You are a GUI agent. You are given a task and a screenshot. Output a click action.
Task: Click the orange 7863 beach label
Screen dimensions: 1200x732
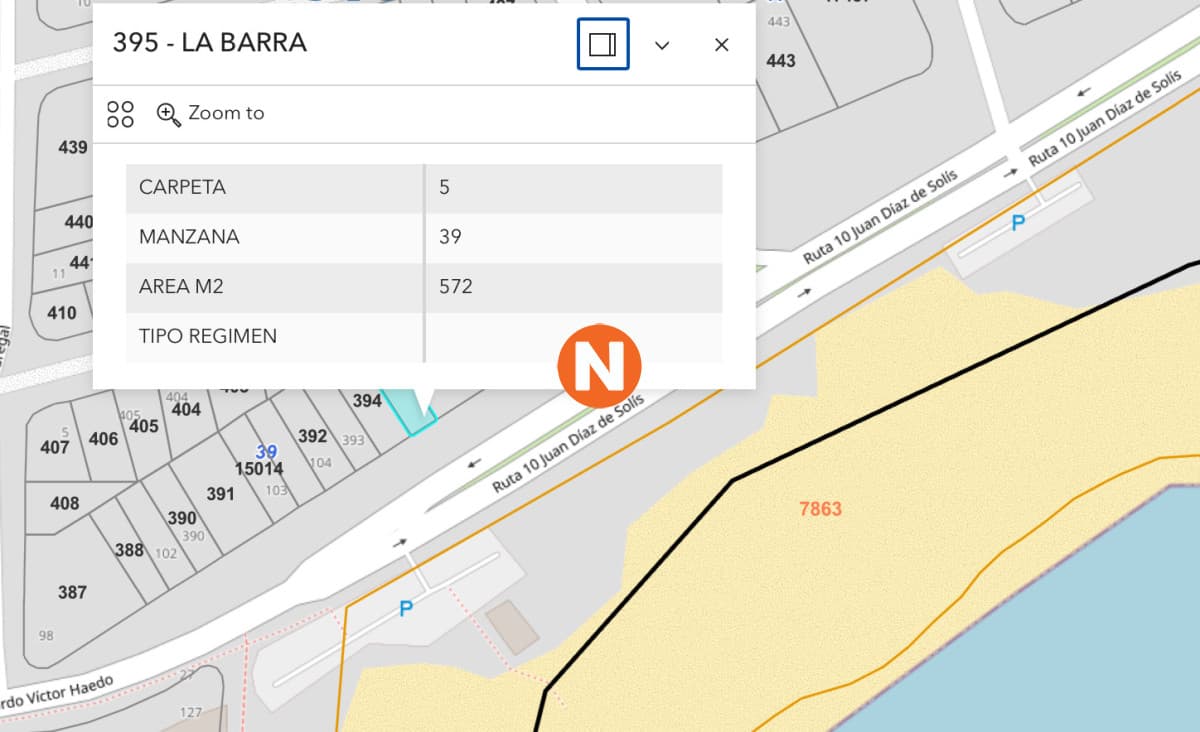(821, 509)
